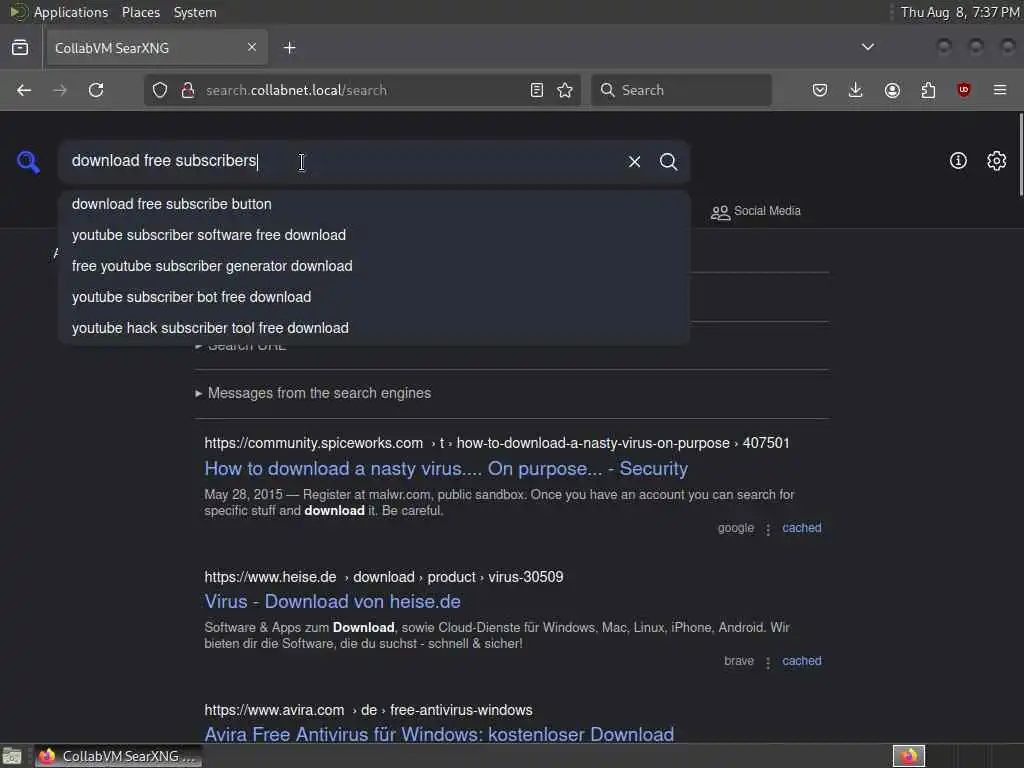This screenshot has height=768, width=1024.
Task: Open cached link for the spiceworks result
Action: point(802,528)
